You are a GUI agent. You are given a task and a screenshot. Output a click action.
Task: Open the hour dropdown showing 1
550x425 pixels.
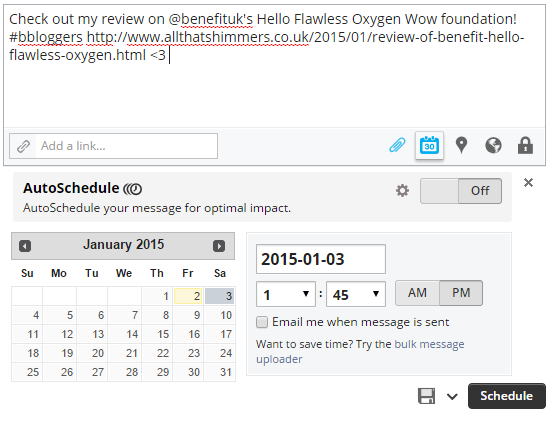[x=286, y=294]
